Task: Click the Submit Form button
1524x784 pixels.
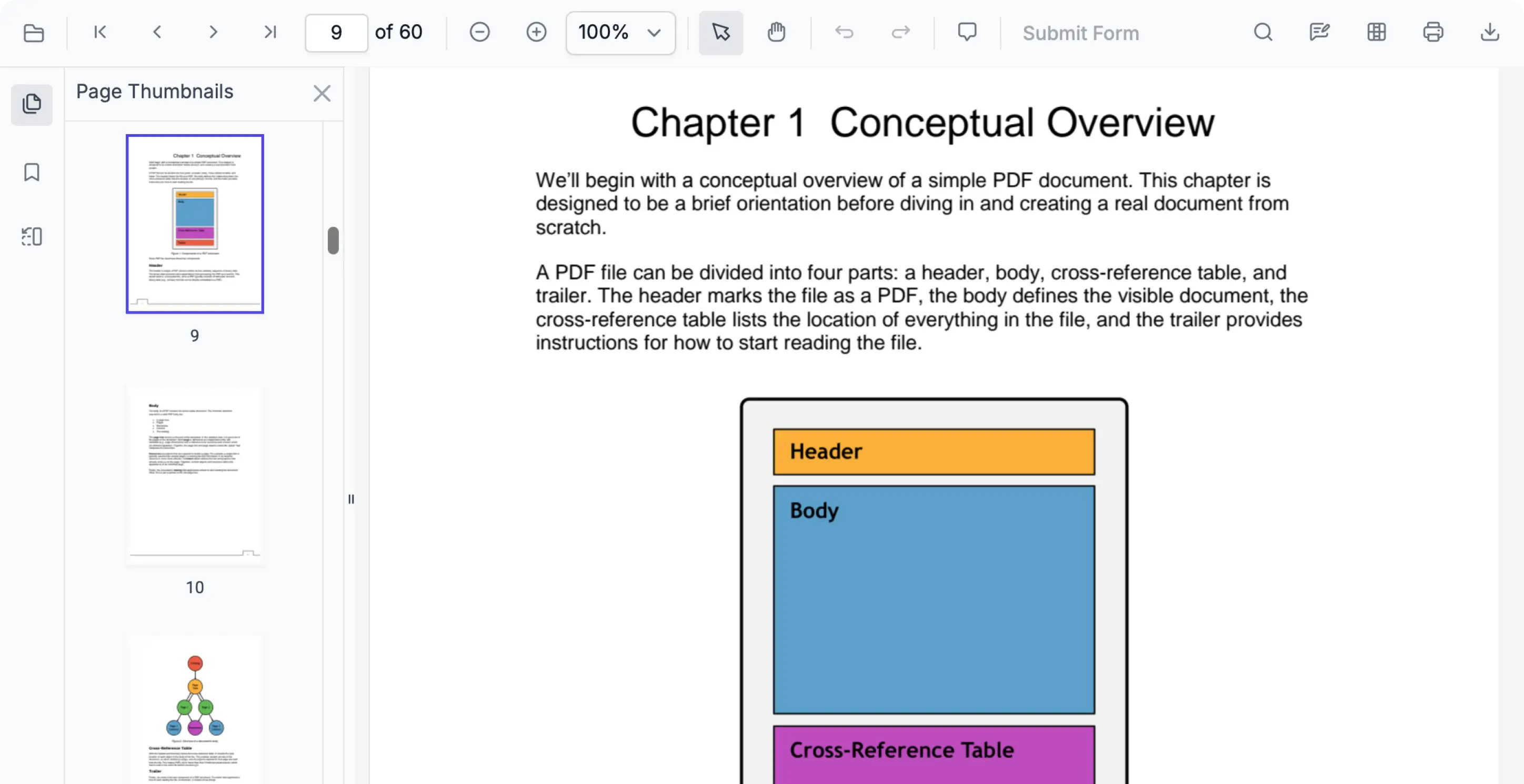Action: click(1080, 33)
